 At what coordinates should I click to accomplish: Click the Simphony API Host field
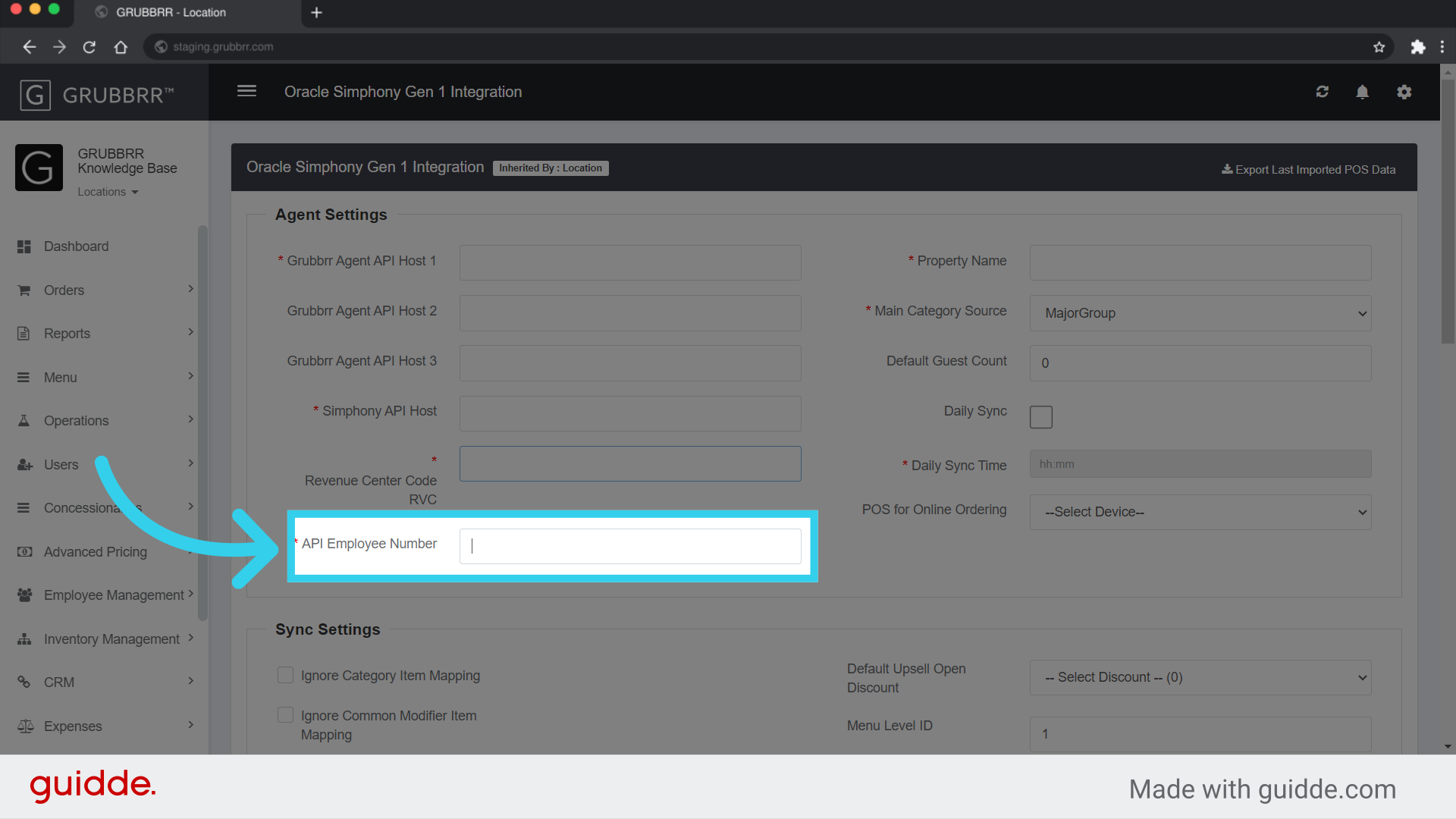click(x=630, y=413)
